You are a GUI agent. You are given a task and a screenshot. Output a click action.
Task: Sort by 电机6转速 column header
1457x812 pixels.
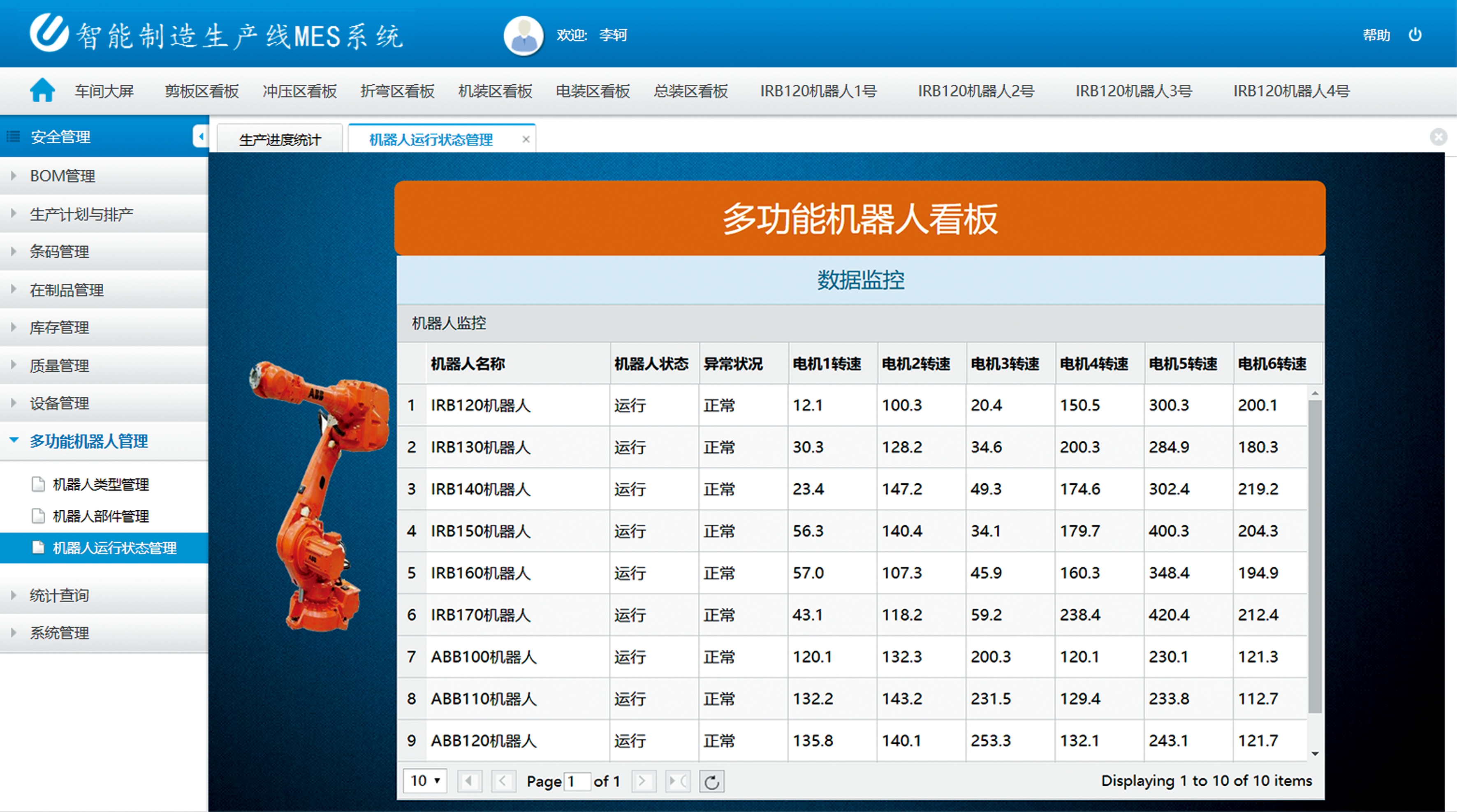point(1278,363)
